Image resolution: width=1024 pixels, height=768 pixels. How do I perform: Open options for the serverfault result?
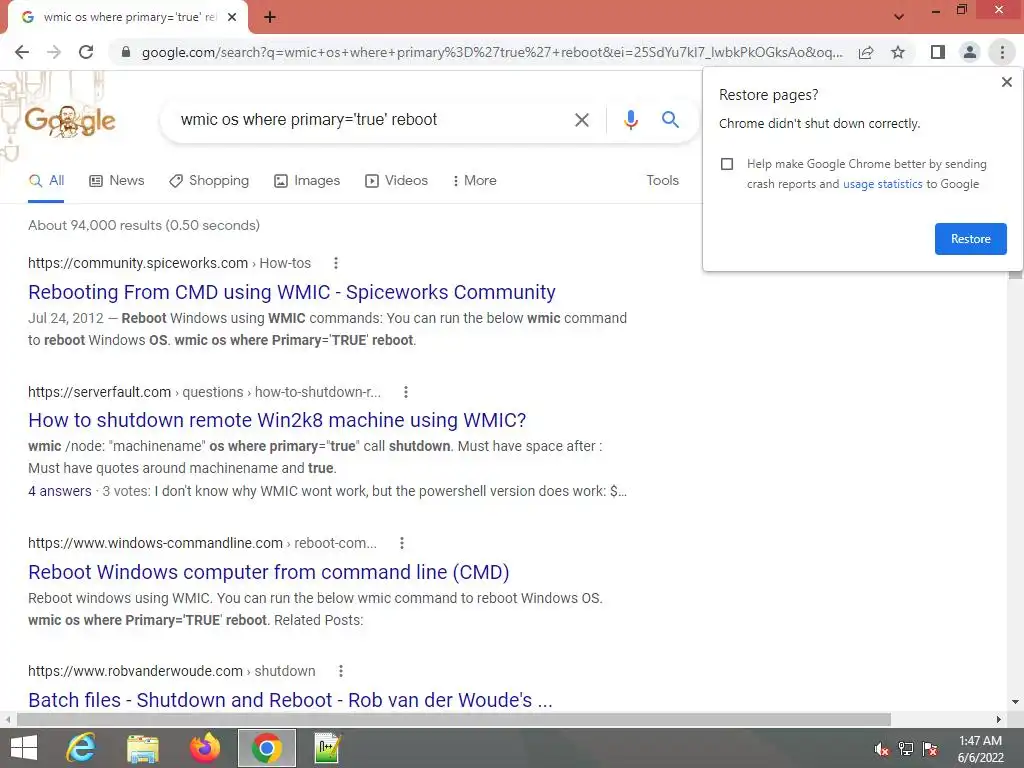tap(406, 392)
